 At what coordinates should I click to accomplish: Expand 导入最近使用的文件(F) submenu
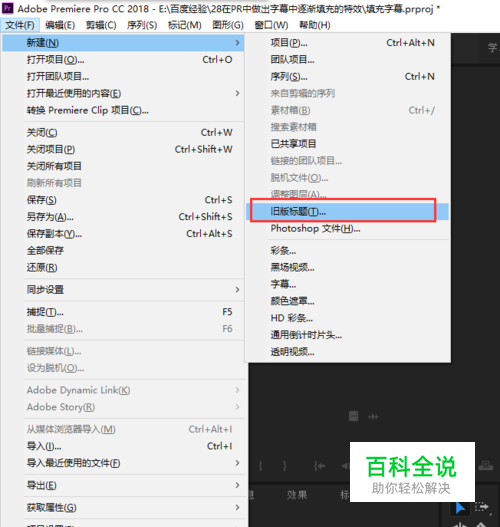point(123,463)
